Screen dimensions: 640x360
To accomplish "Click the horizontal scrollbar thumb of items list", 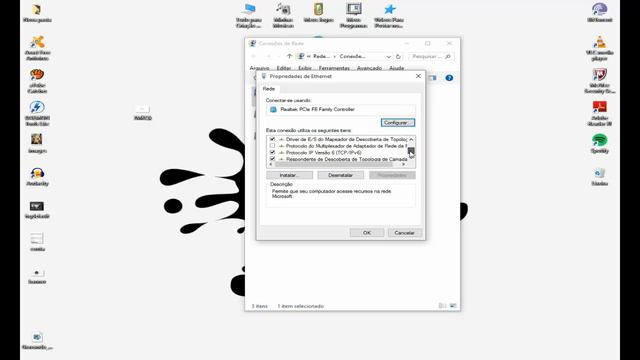I will point(334,164).
